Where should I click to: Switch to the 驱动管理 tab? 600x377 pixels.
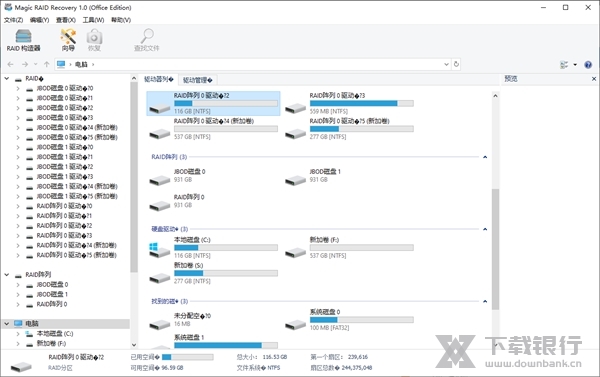coord(197,80)
